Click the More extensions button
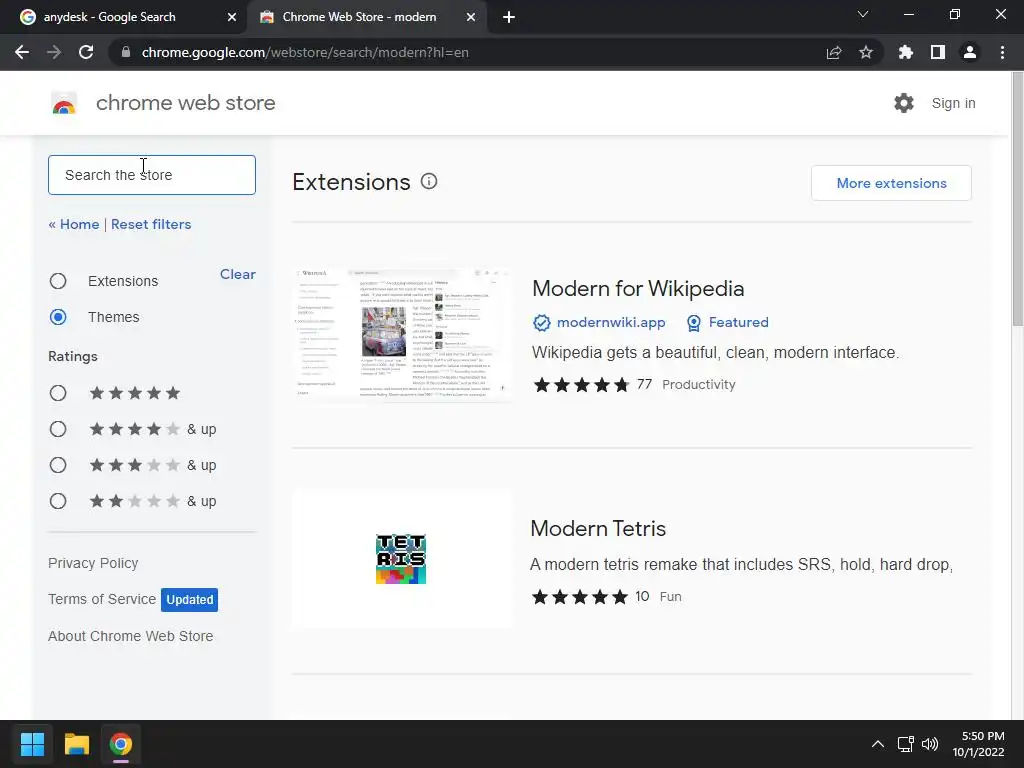This screenshot has width=1024, height=768. click(x=891, y=183)
